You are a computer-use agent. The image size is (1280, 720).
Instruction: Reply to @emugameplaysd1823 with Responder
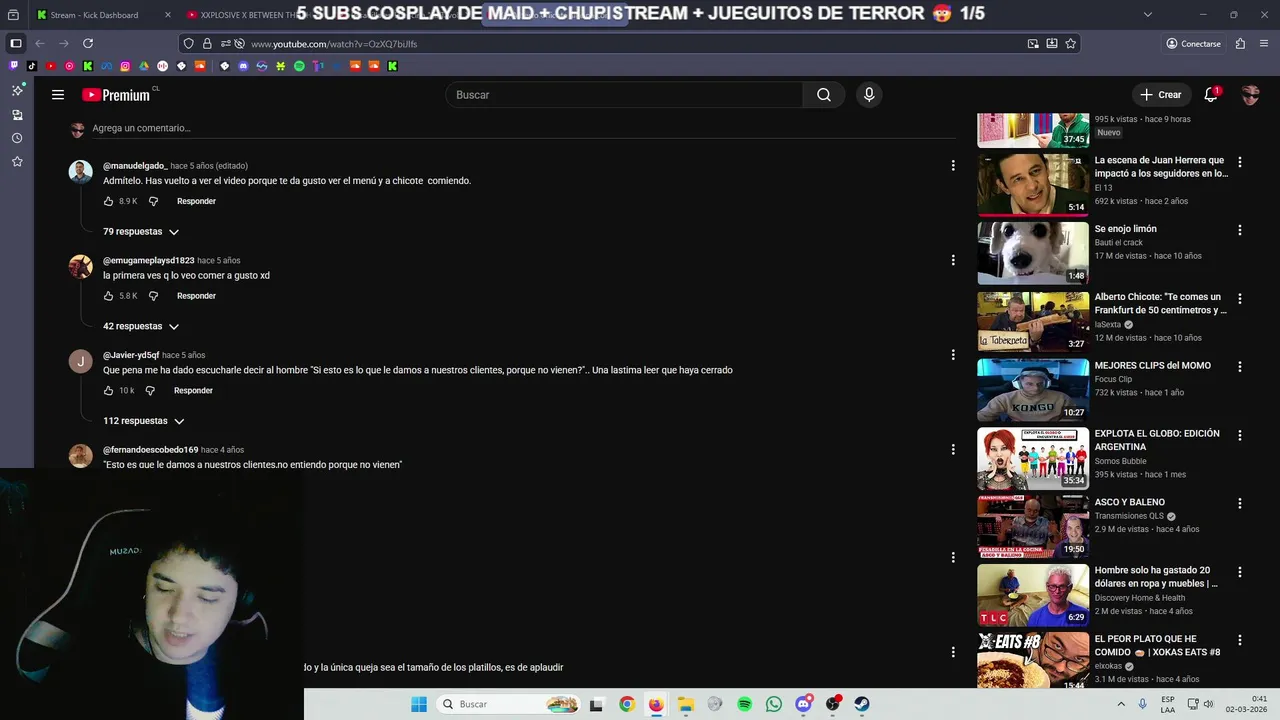pyautogui.click(x=196, y=296)
